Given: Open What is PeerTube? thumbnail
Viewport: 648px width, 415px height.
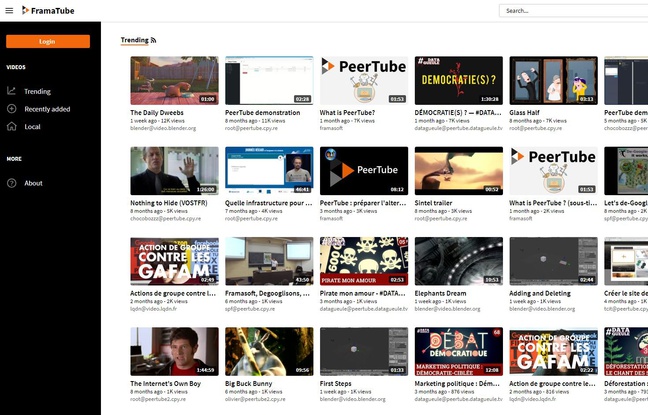Looking at the screenshot, I should pyautogui.click(x=364, y=81).
